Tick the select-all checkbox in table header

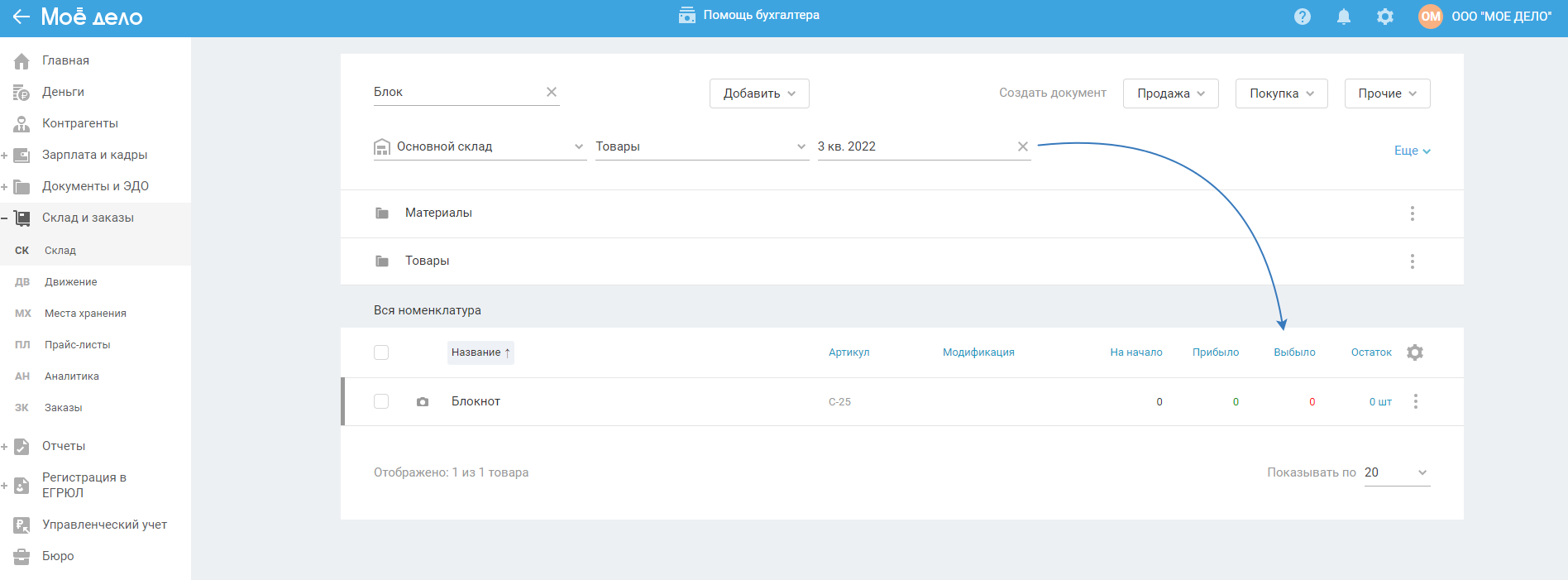pyautogui.click(x=381, y=352)
